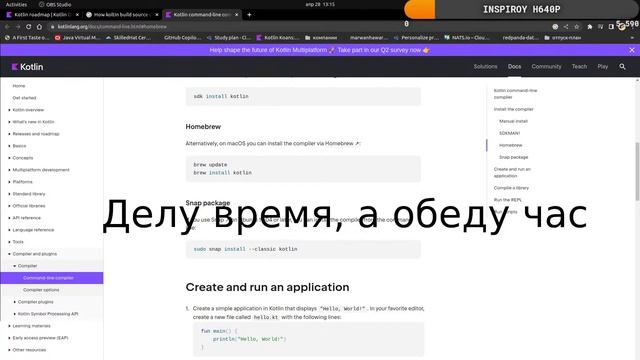Image resolution: width=640 pixels, height=360 pixels.
Task: Open Get started in the docs sidebar
Action: [x=24, y=98]
